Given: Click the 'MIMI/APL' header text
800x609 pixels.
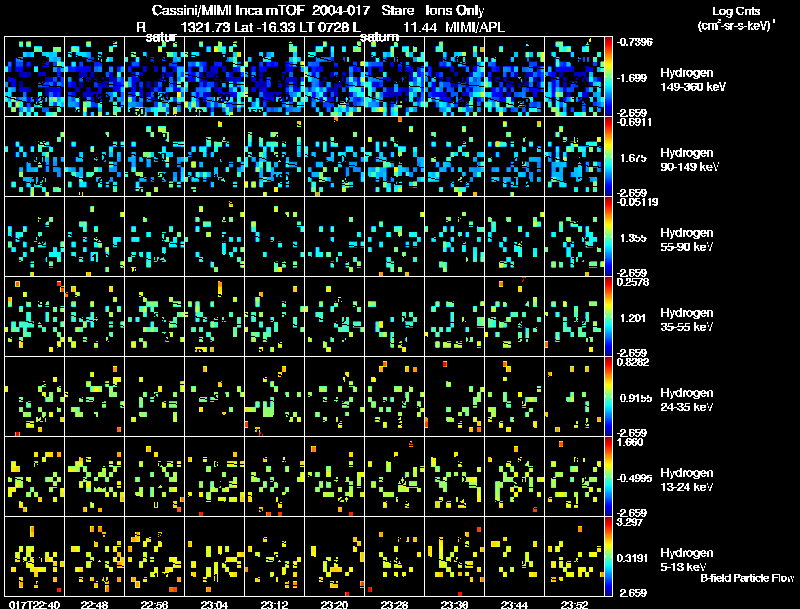Looking at the screenshot, I should [x=474, y=28].
